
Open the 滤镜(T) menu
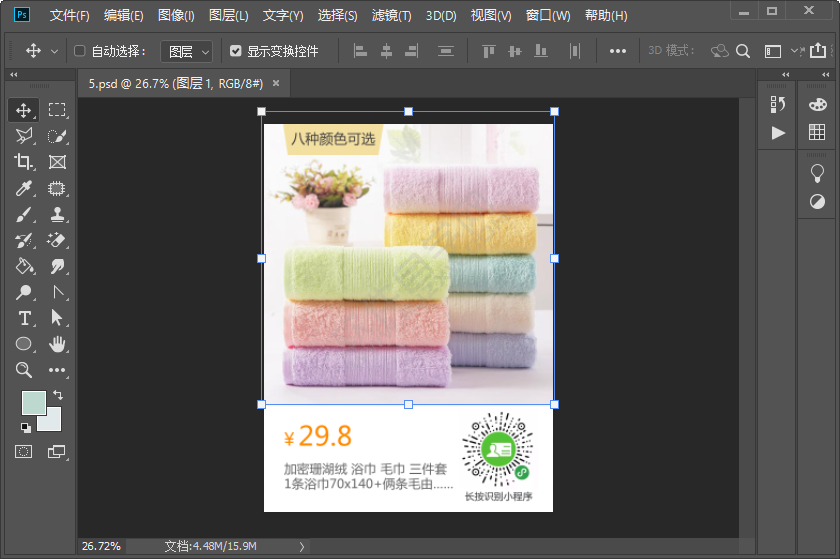392,16
